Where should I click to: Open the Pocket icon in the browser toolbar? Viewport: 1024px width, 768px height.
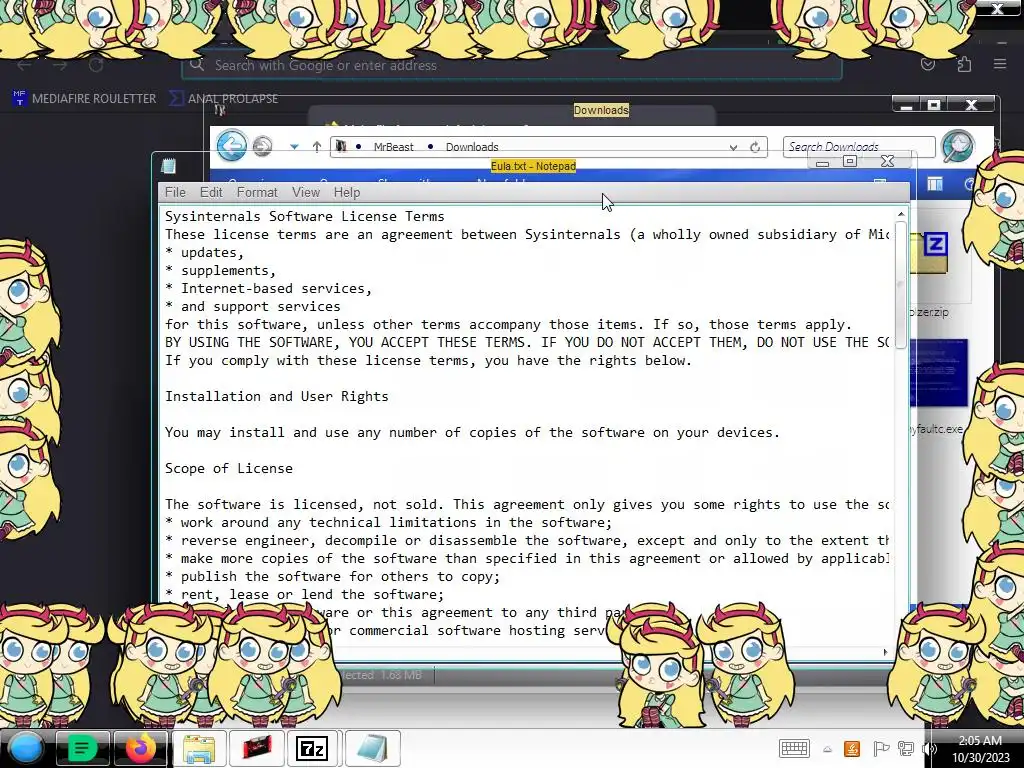pos(927,64)
